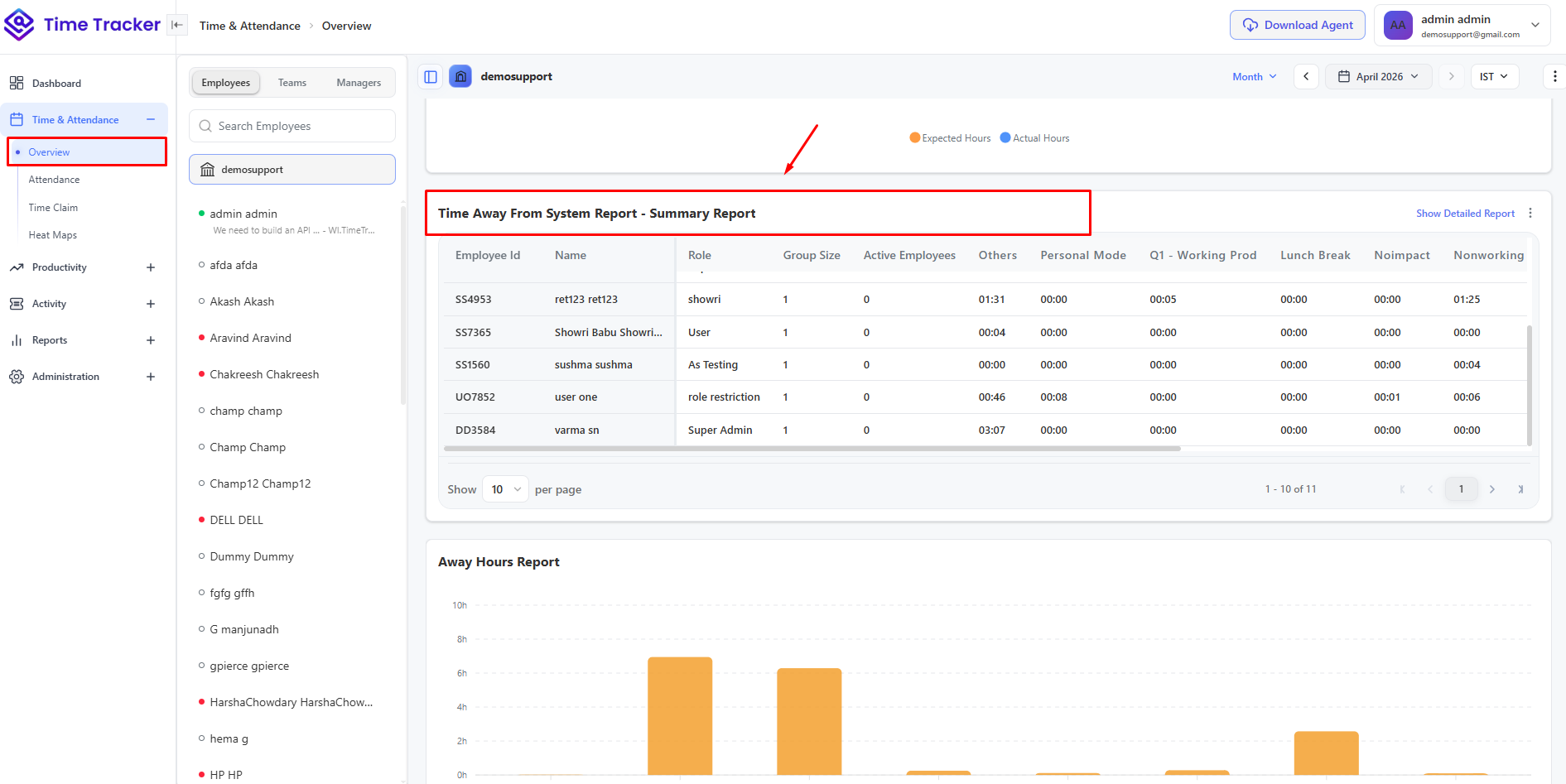Expand Activity menu plus

click(x=151, y=304)
